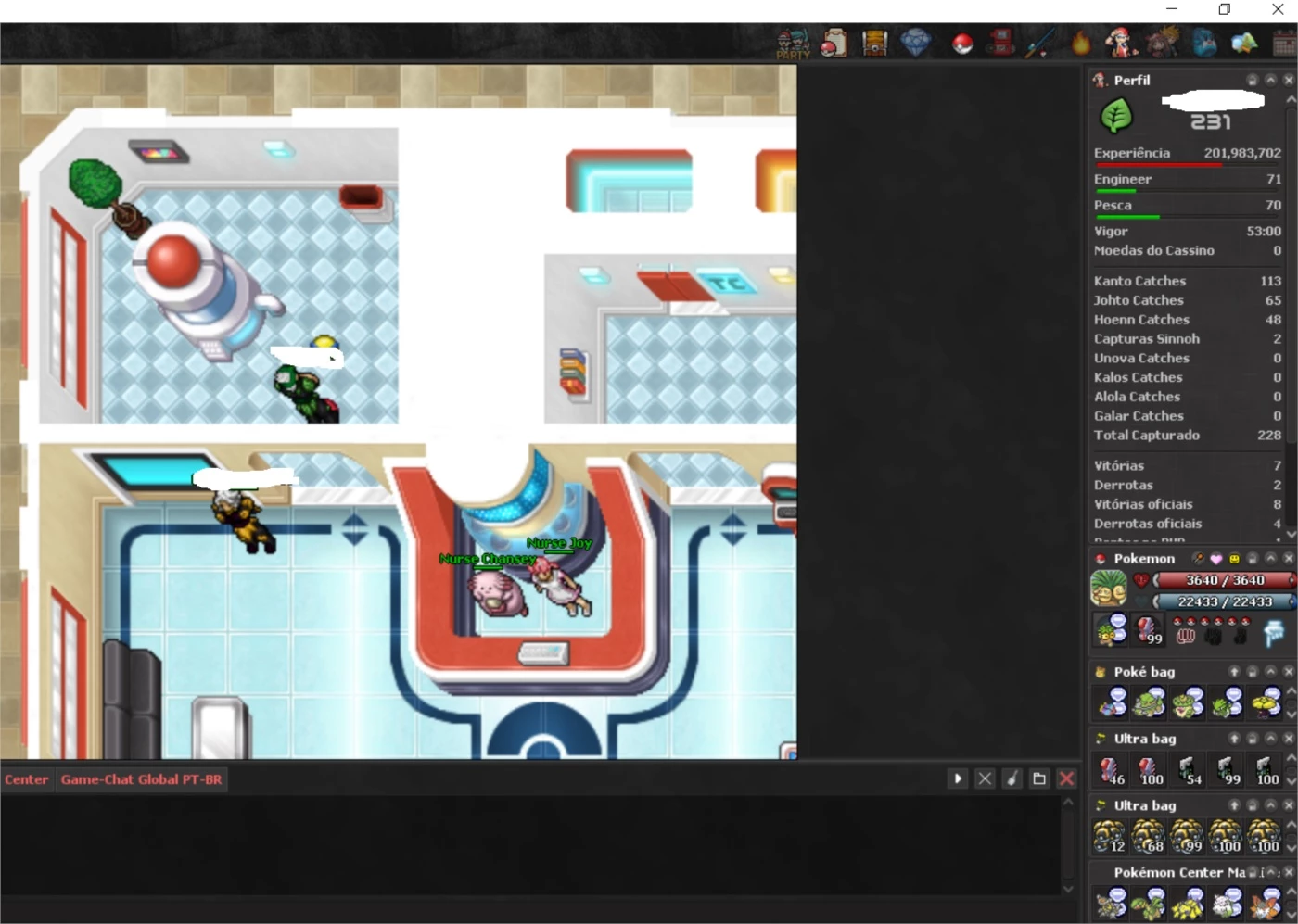Click the orange flame toolbar icon
The height and width of the screenshot is (924, 1298).
click(x=1081, y=43)
